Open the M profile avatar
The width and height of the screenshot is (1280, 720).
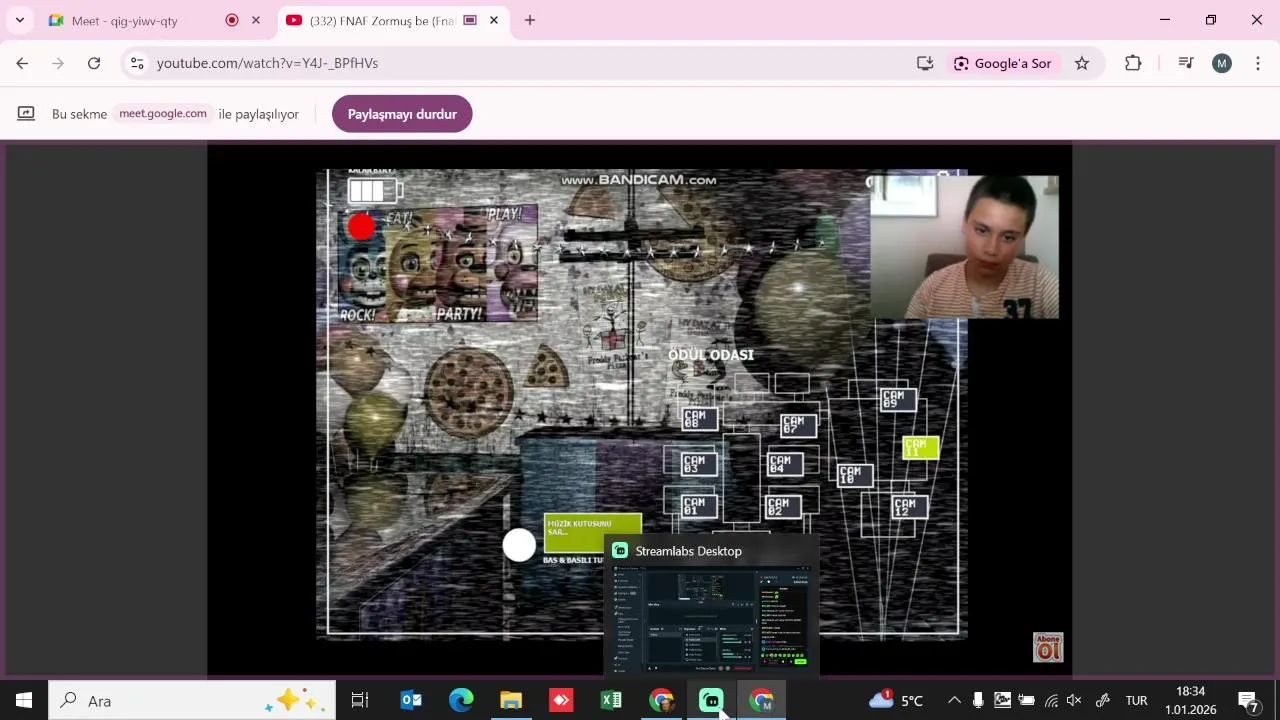(x=1222, y=63)
